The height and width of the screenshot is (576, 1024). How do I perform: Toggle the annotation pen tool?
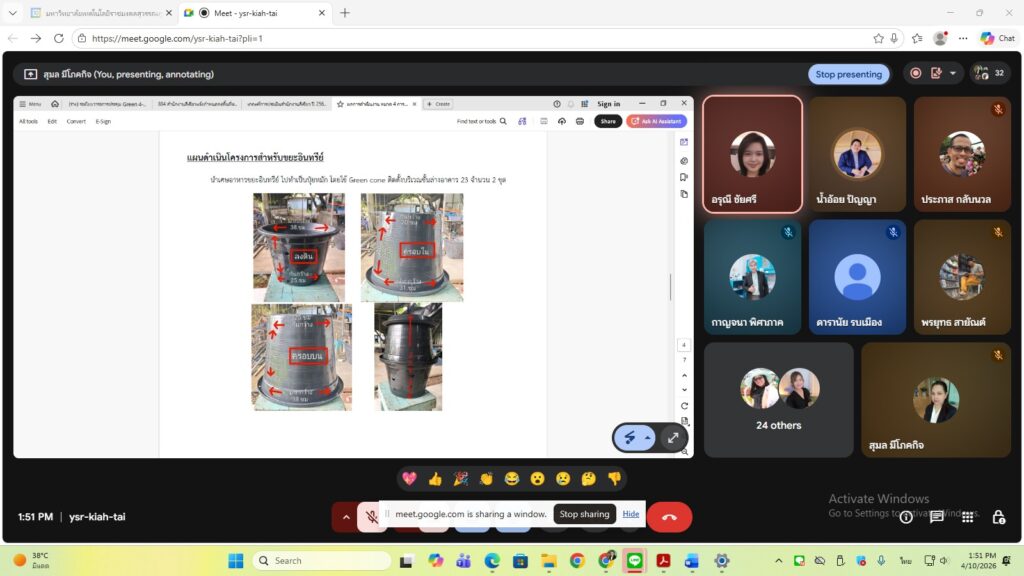(630, 438)
